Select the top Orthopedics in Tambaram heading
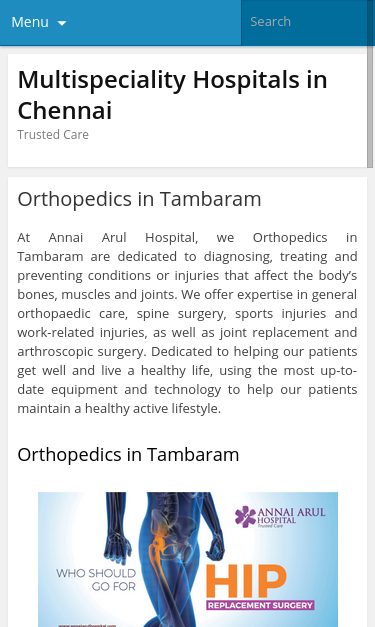Image resolution: width=375 pixels, height=627 pixels. [x=139, y=199]
